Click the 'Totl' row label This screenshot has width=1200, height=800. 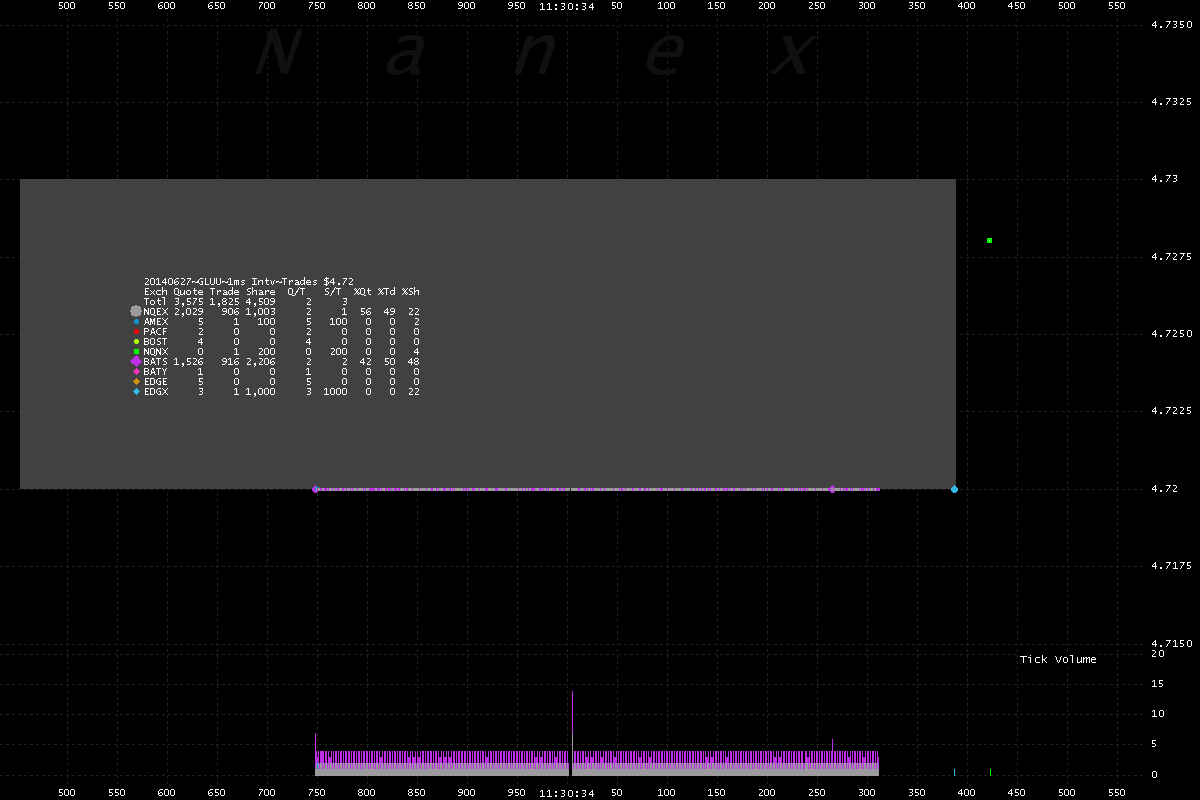156,302
